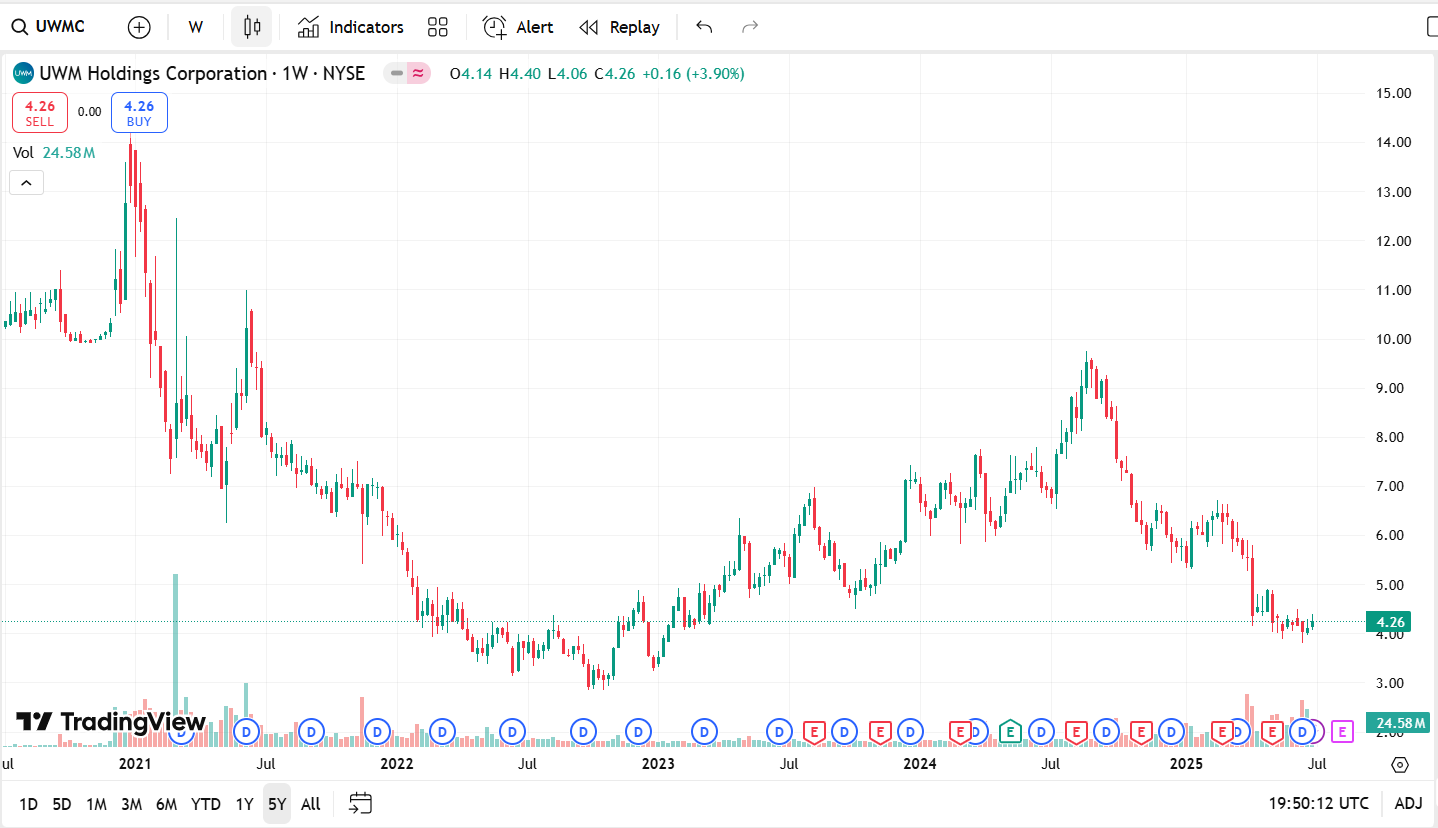
Task: Click the layout selector at top right
Action: tap(1431, 27)
